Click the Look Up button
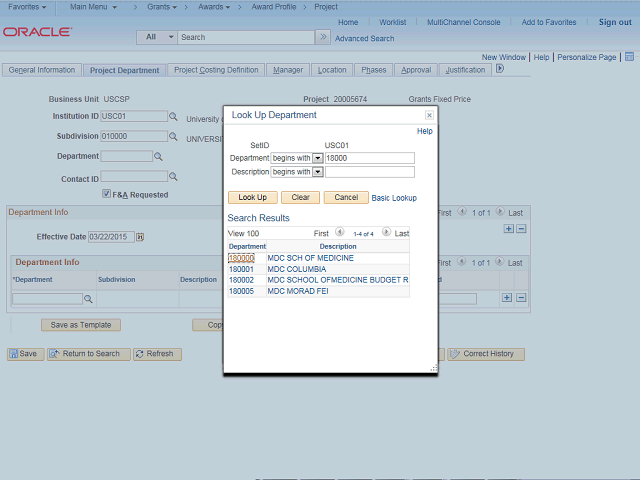 [x=253, y=198]
